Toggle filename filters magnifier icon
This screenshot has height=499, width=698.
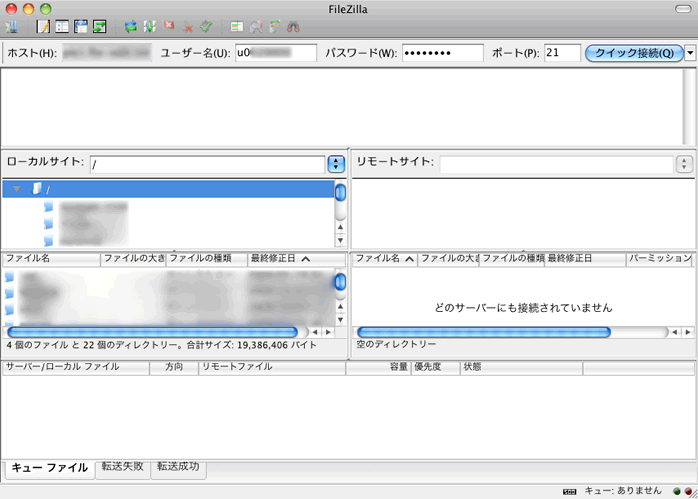pos(256,27)
